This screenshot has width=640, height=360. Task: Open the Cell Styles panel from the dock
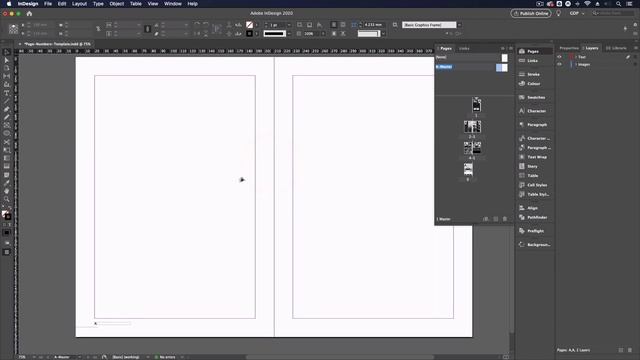(x=533, y=185)
